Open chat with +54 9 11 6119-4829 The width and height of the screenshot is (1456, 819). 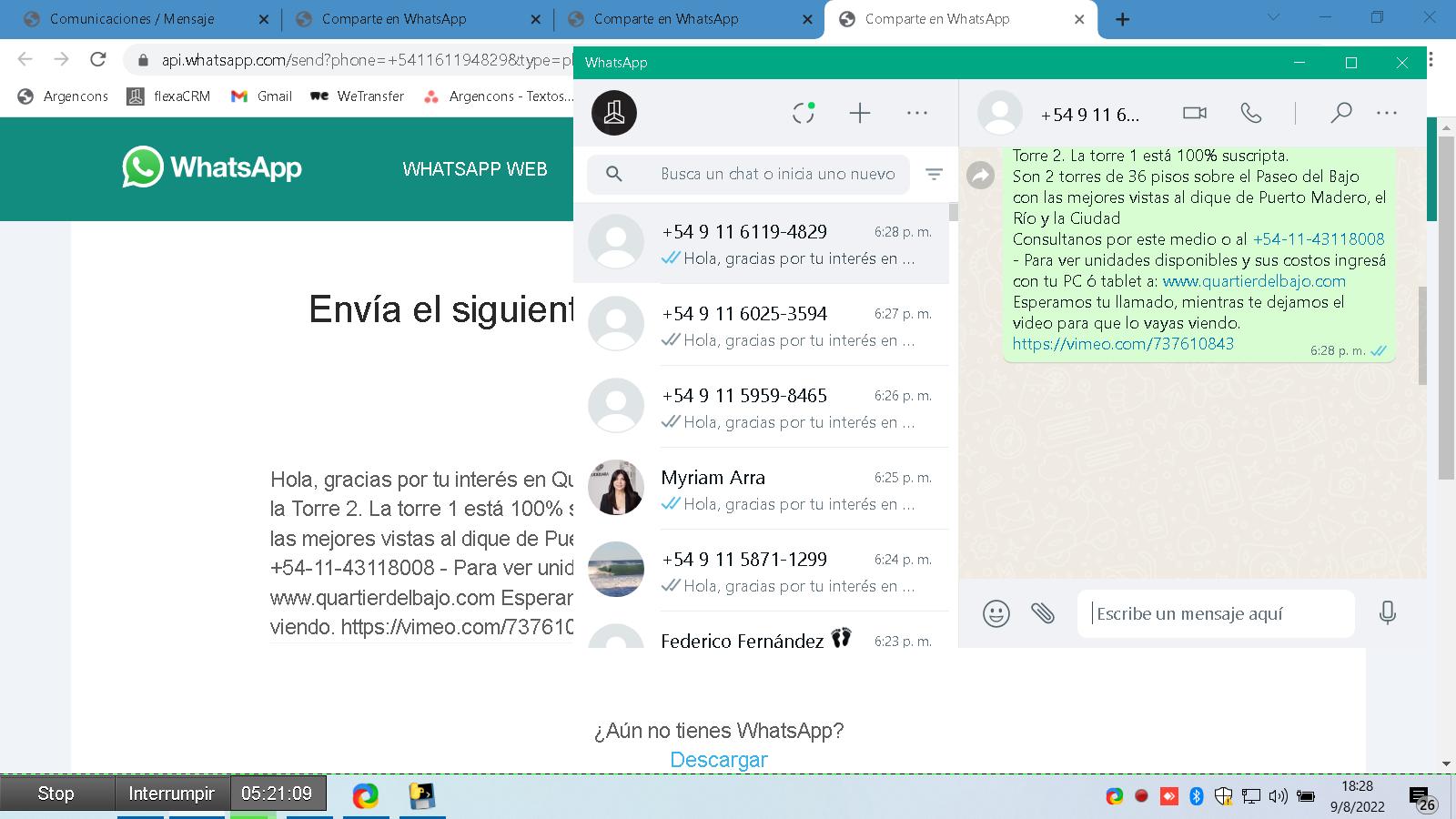point(761,243)
